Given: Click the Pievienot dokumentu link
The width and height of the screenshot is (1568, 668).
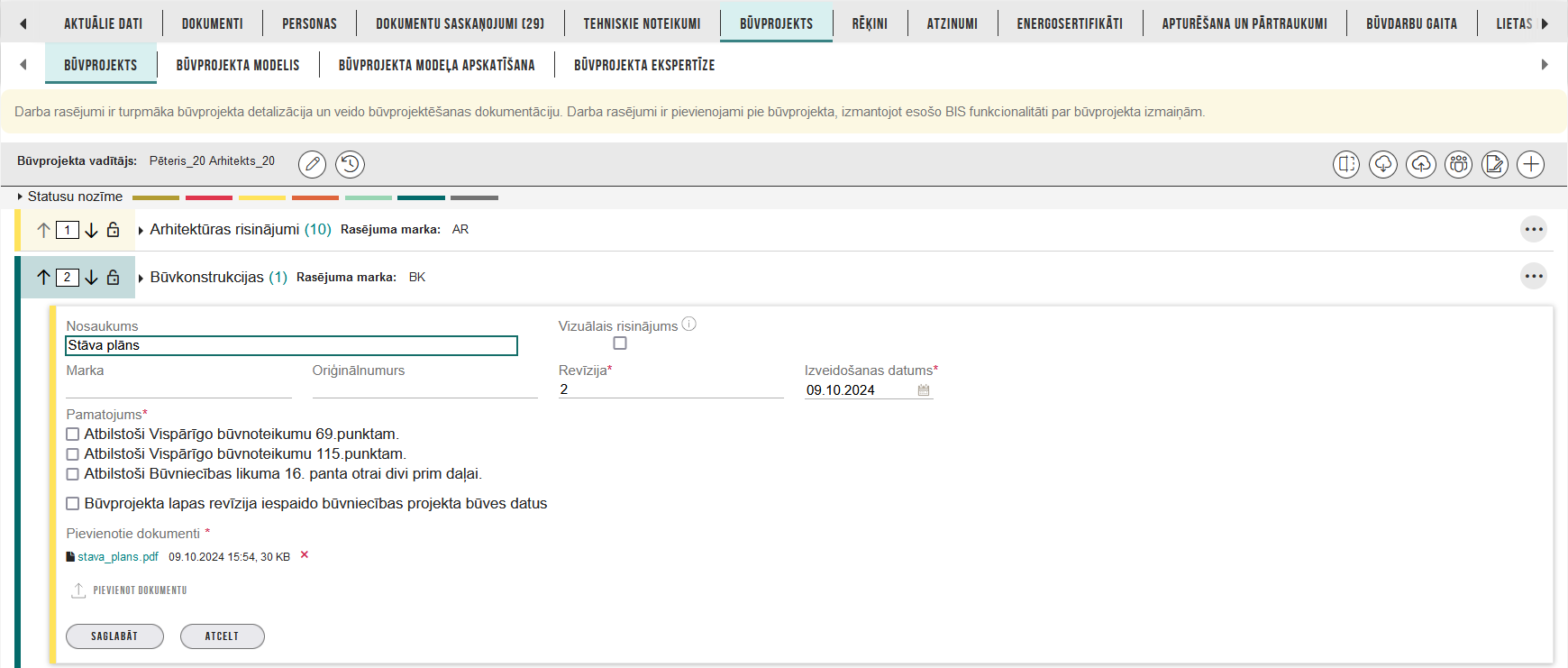Looking at the screenshot, I should pos(140,590).
